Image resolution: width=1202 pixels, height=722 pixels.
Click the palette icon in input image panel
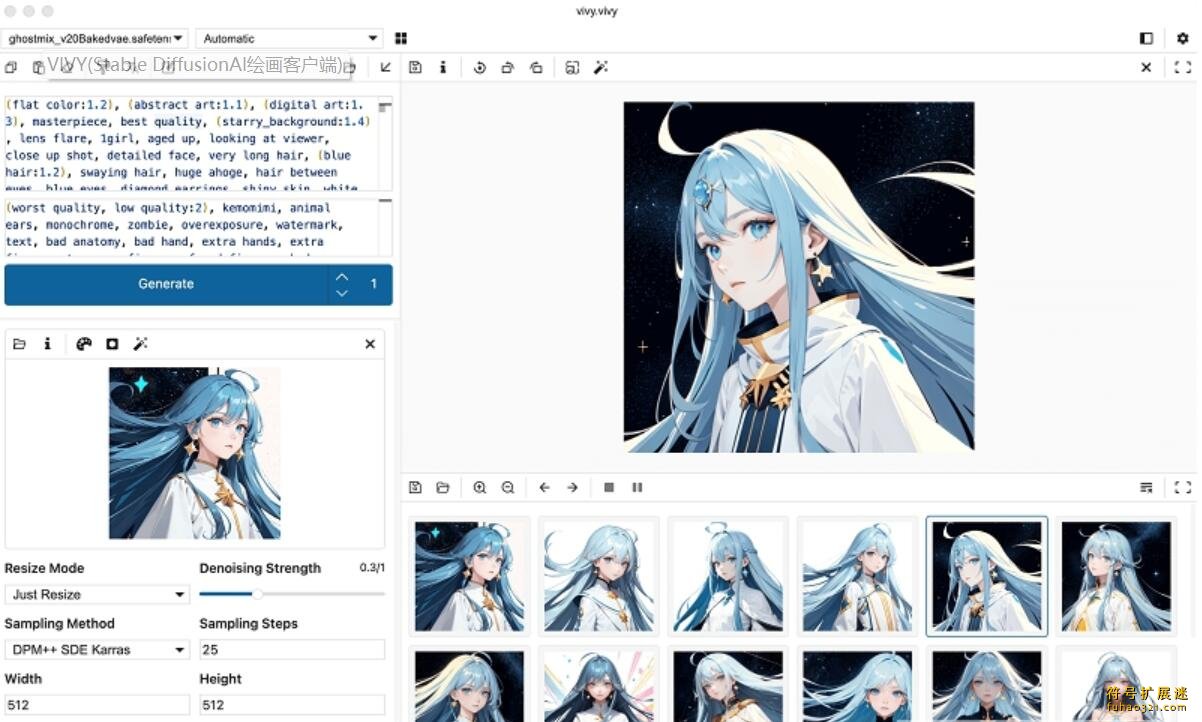[x=84, y=343]
